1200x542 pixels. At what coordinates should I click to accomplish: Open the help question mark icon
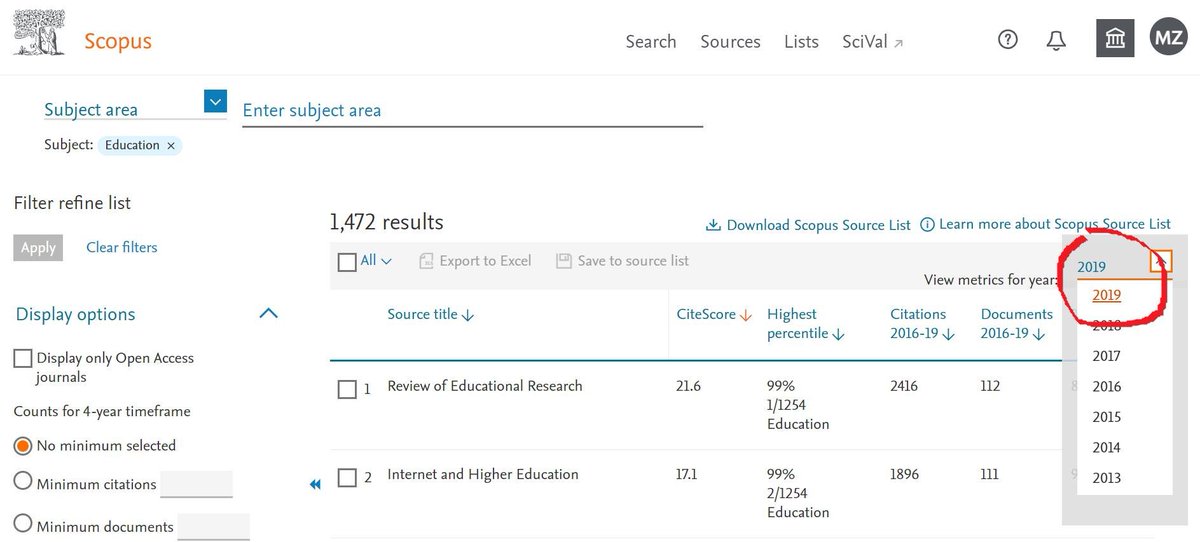pos(1008,40)
